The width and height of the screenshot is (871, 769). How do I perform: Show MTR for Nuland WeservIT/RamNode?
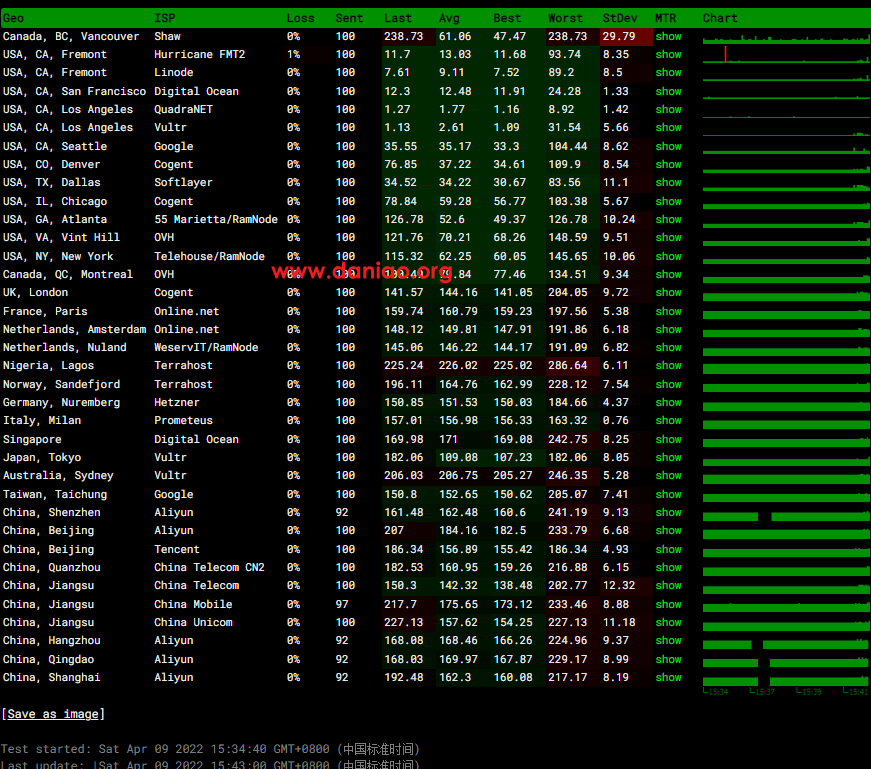tap(668, 348)
